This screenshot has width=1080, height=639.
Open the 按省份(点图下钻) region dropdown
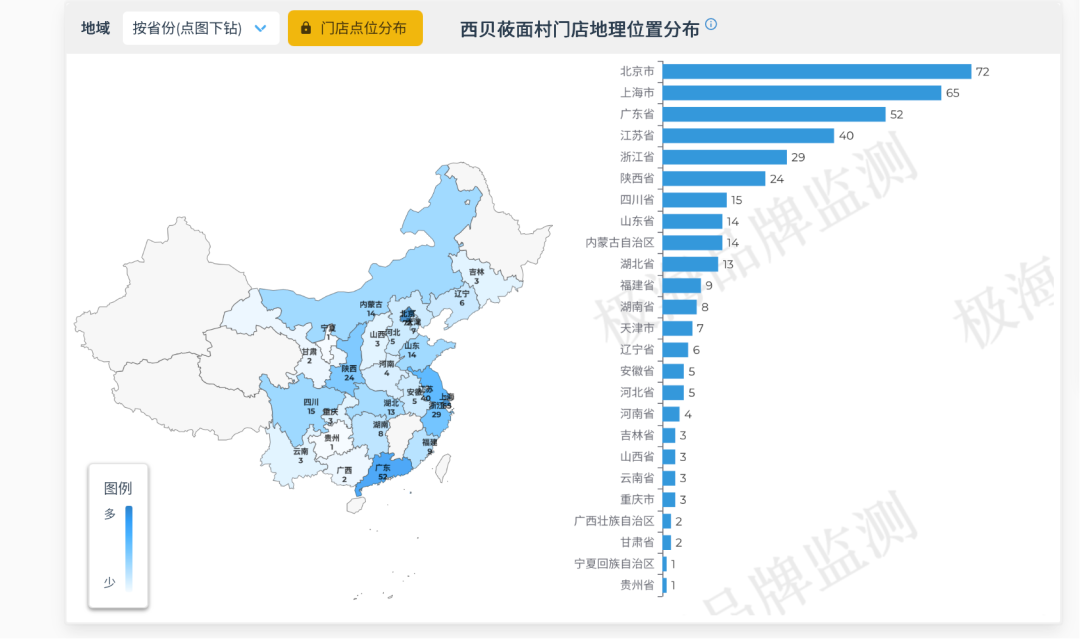pos(200,28)
